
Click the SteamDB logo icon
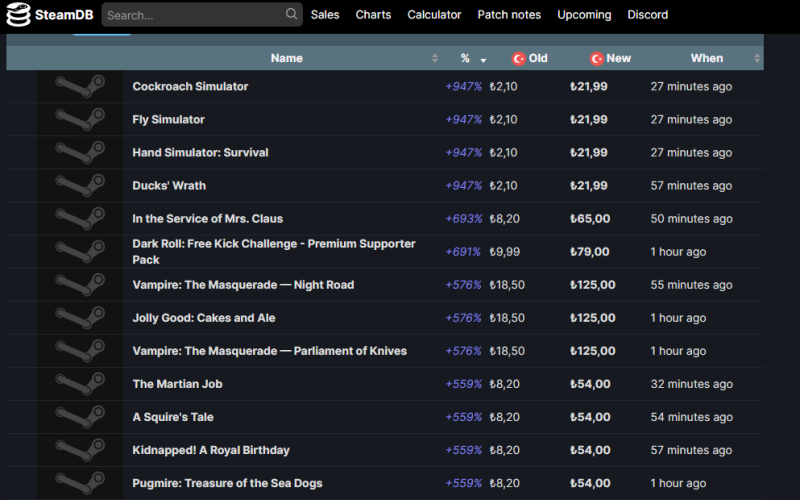18,15
